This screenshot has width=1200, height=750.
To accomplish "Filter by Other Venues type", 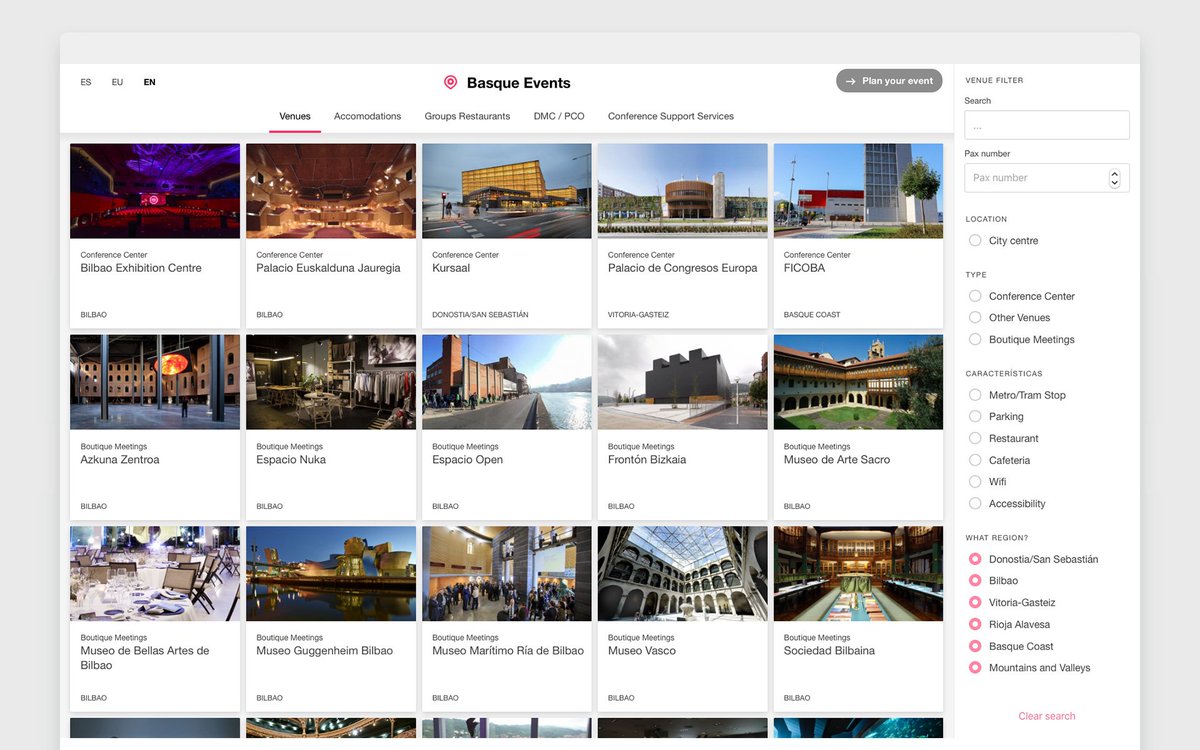I will pos(1010,318).
